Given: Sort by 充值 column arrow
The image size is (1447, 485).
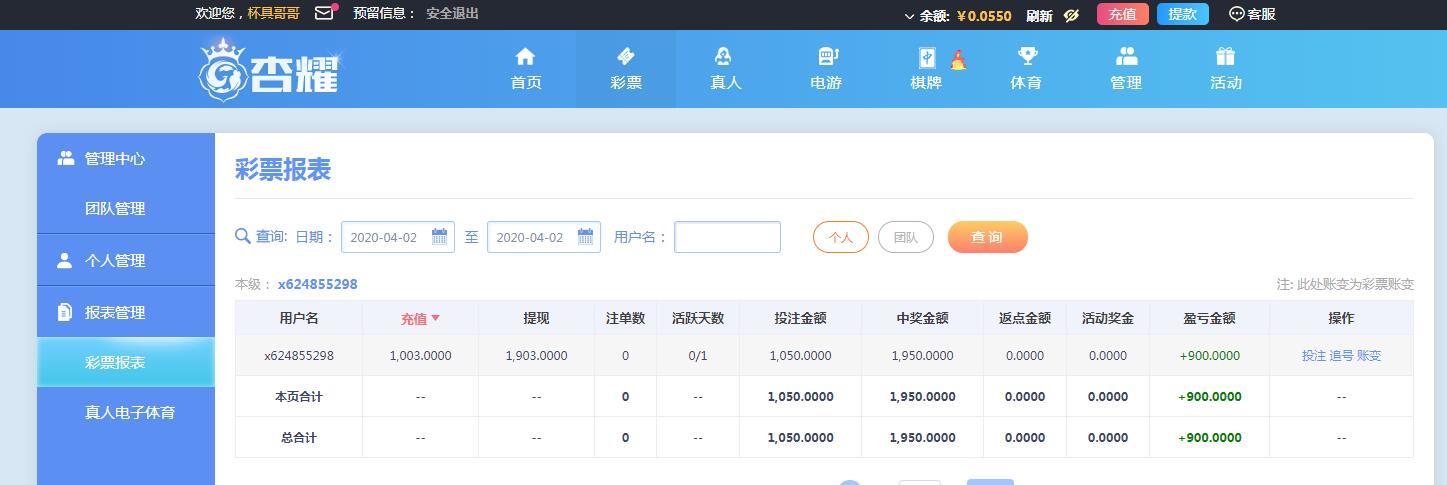Looking at the screenshot, I should (435, 318).
